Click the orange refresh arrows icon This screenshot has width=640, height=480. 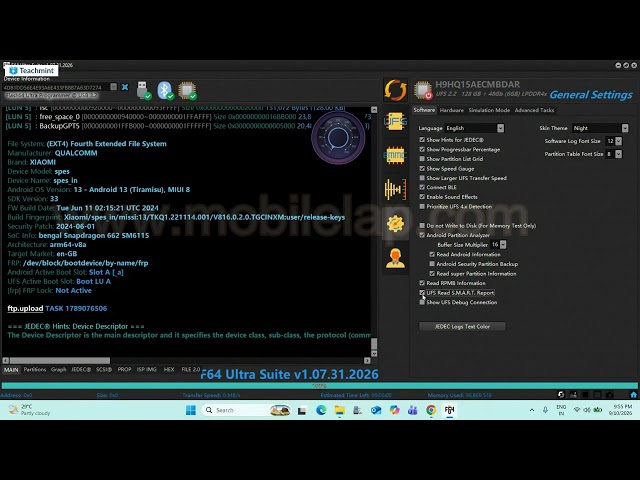click(x=395, y=90)
